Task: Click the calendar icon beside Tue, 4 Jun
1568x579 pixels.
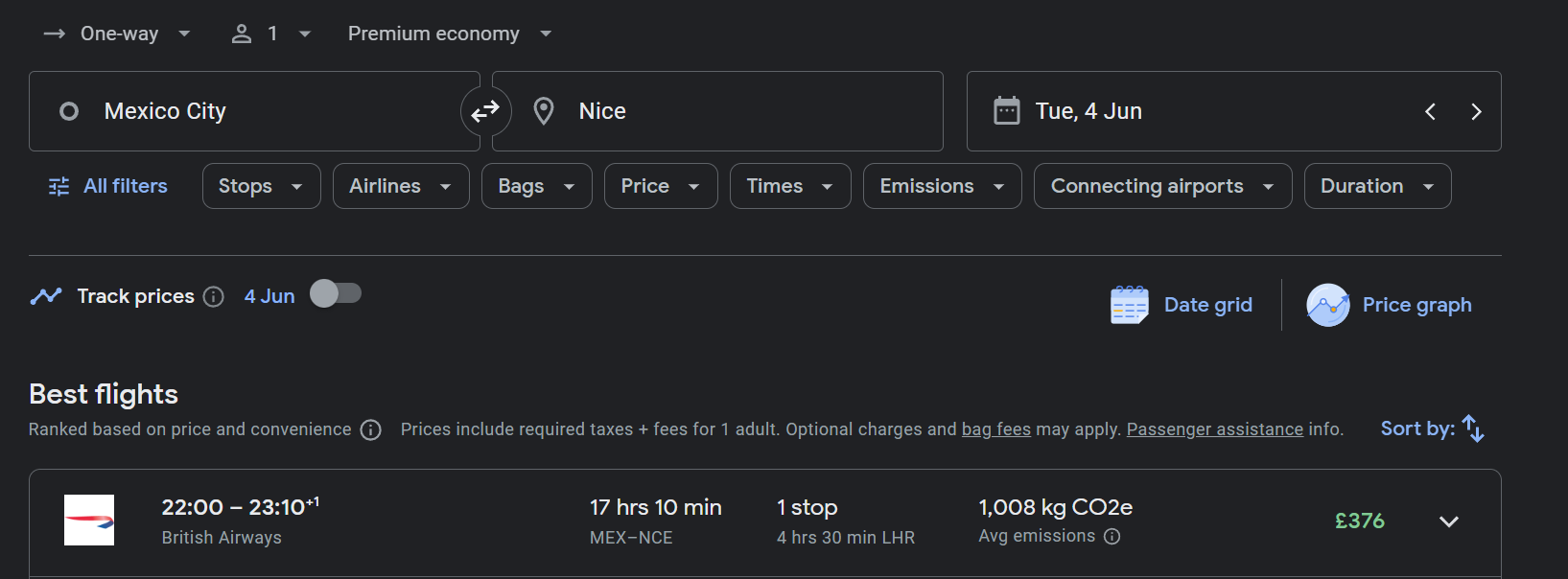Action: (1007, 111)
